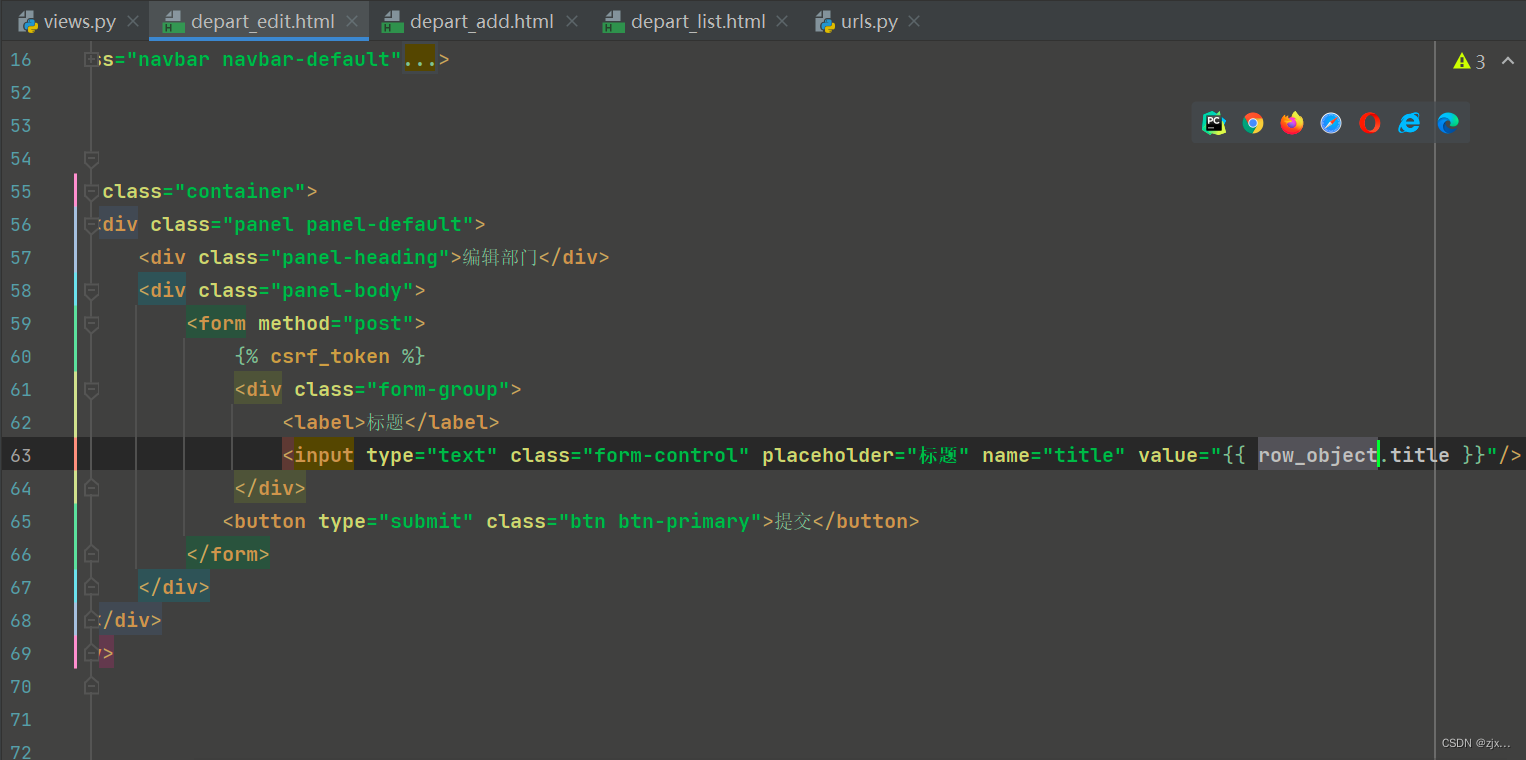Toggle fold end marker on line 67
Screen dimensions: 1526x760
(91, 587)
